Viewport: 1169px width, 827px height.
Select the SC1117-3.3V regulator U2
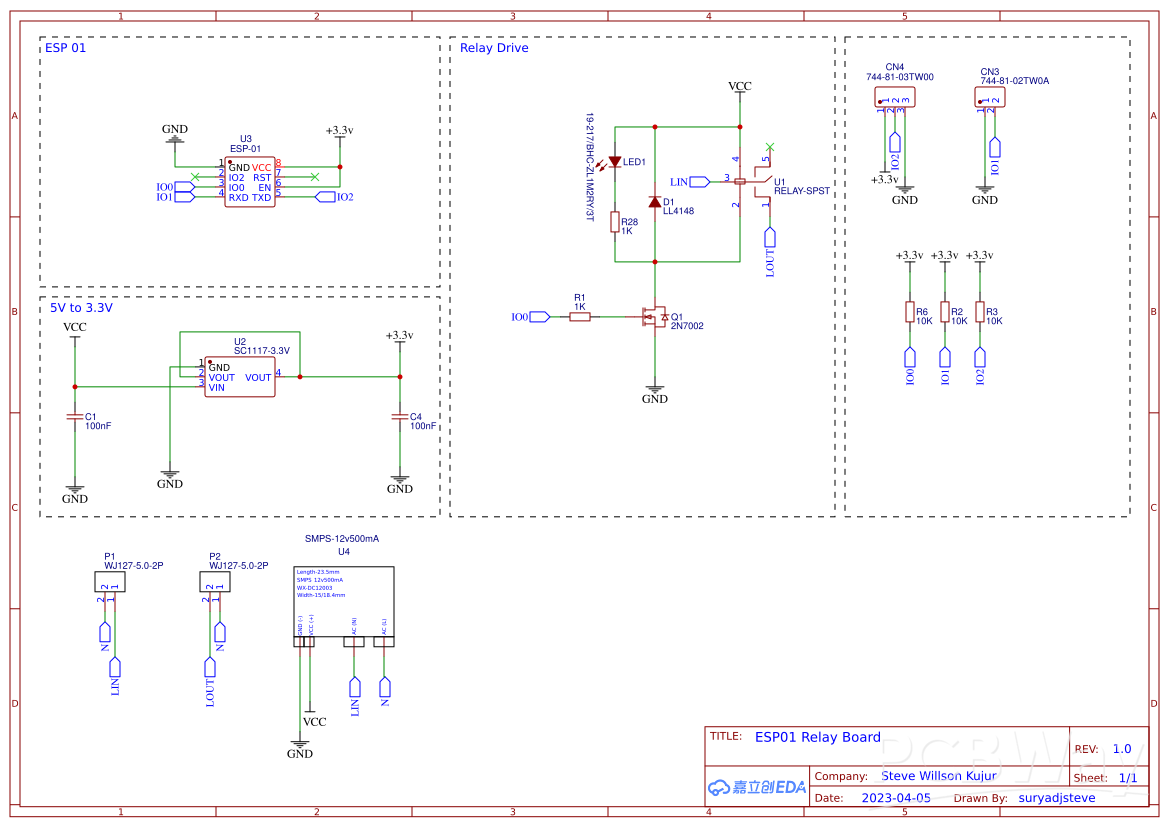coord(240,377)
